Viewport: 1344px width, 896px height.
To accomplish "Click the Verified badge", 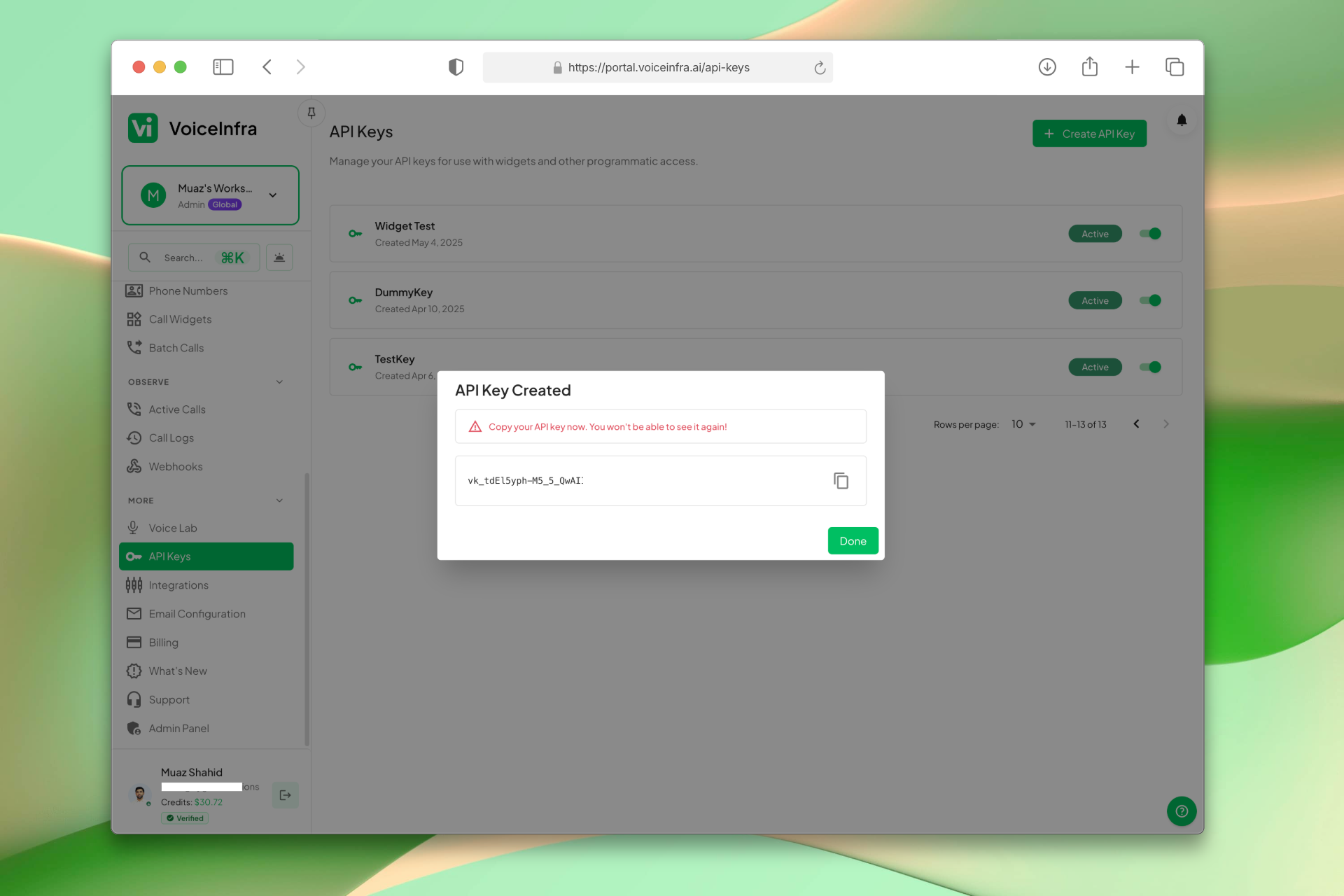I will 185,818.
